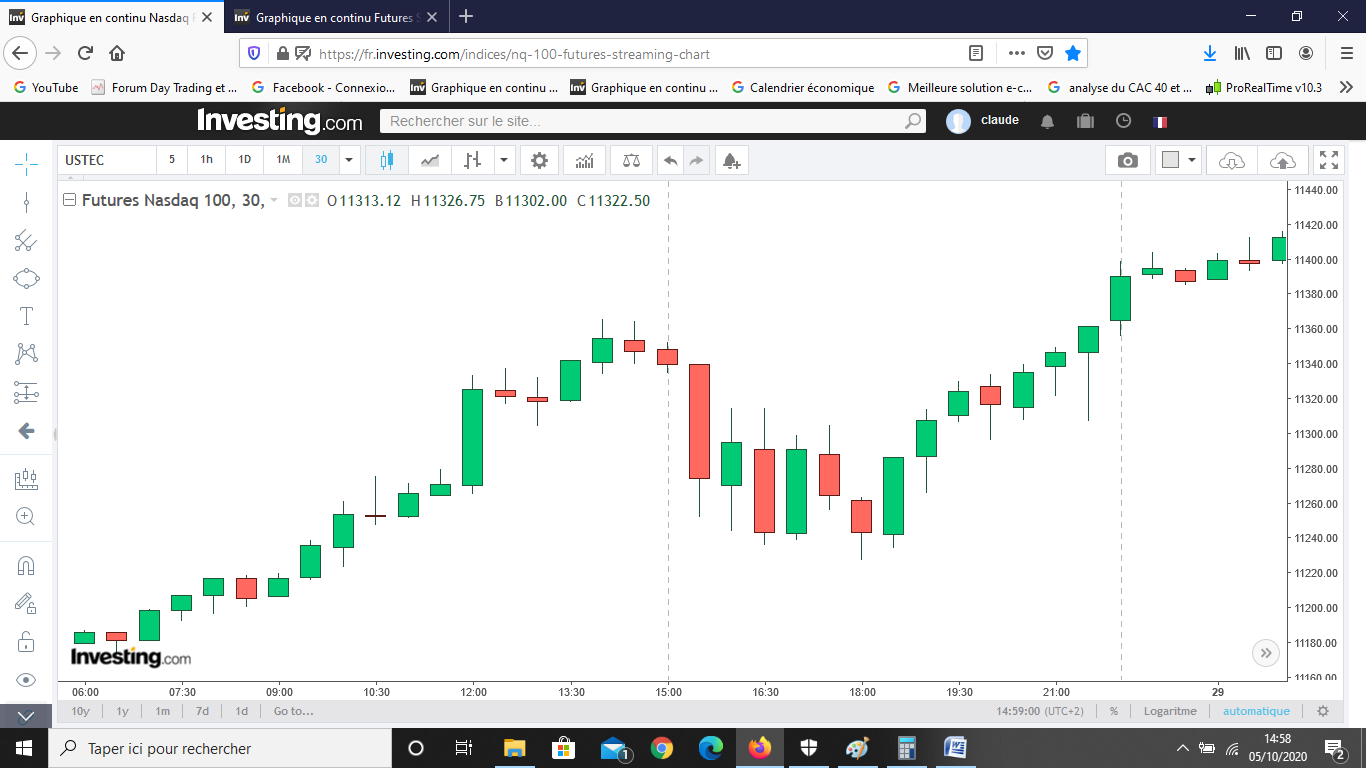
Task: Toggle magnet mode for drawings
Action: tap(26, 565)
